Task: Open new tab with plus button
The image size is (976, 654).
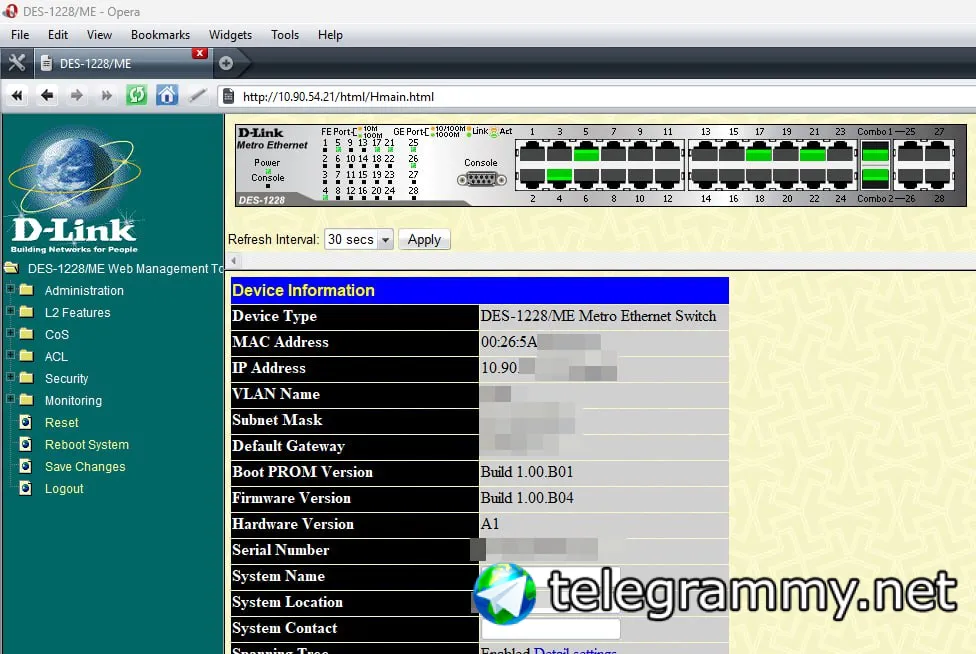Action: coord(226,63)
